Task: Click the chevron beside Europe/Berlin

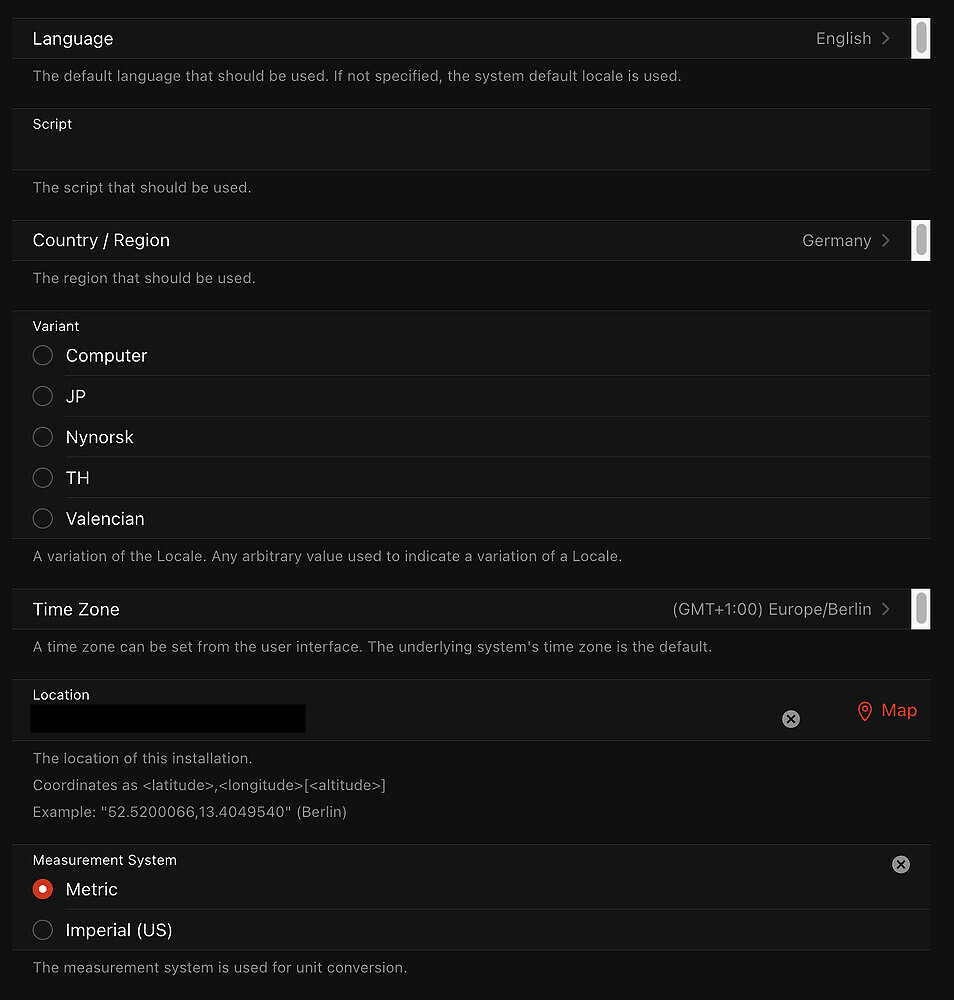Action: (x=886, y=608)
